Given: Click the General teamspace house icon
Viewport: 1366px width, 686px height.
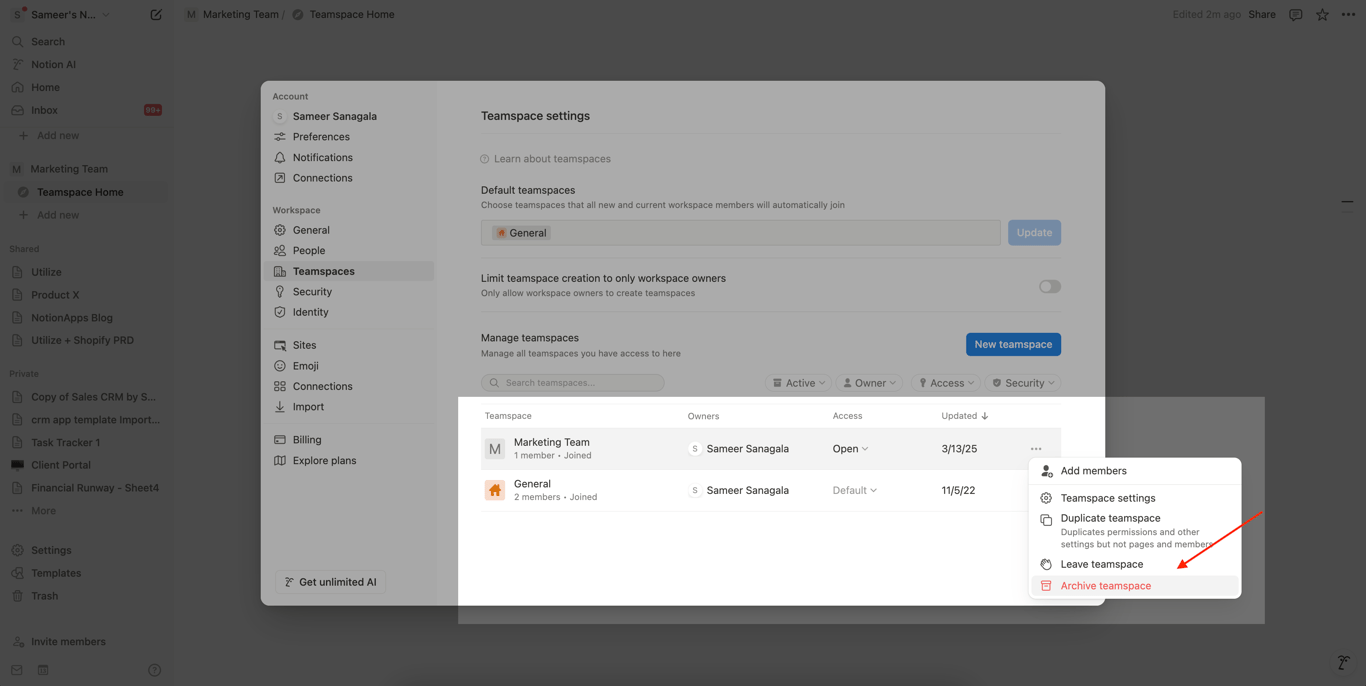Looking at the screenshot, I should point(495,490).
